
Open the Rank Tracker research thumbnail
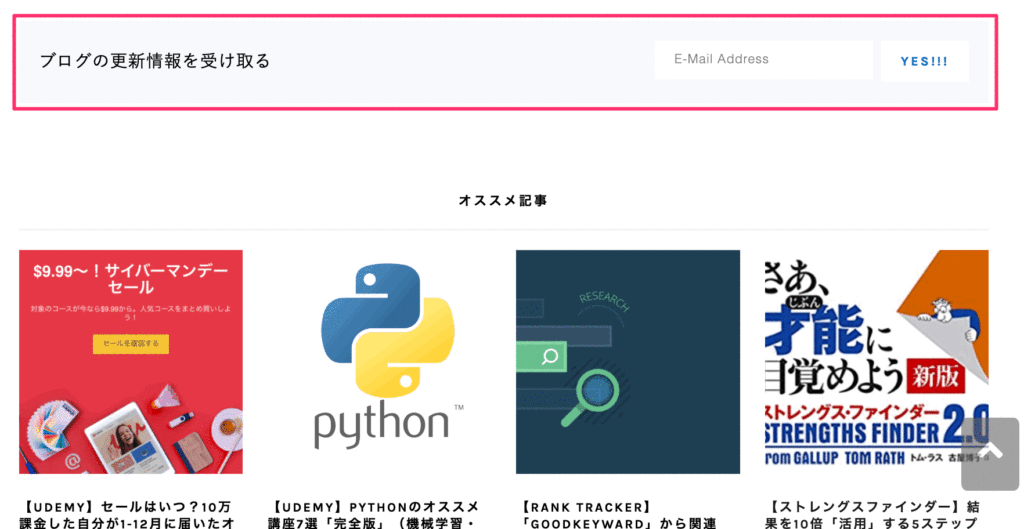coord(628,362)
